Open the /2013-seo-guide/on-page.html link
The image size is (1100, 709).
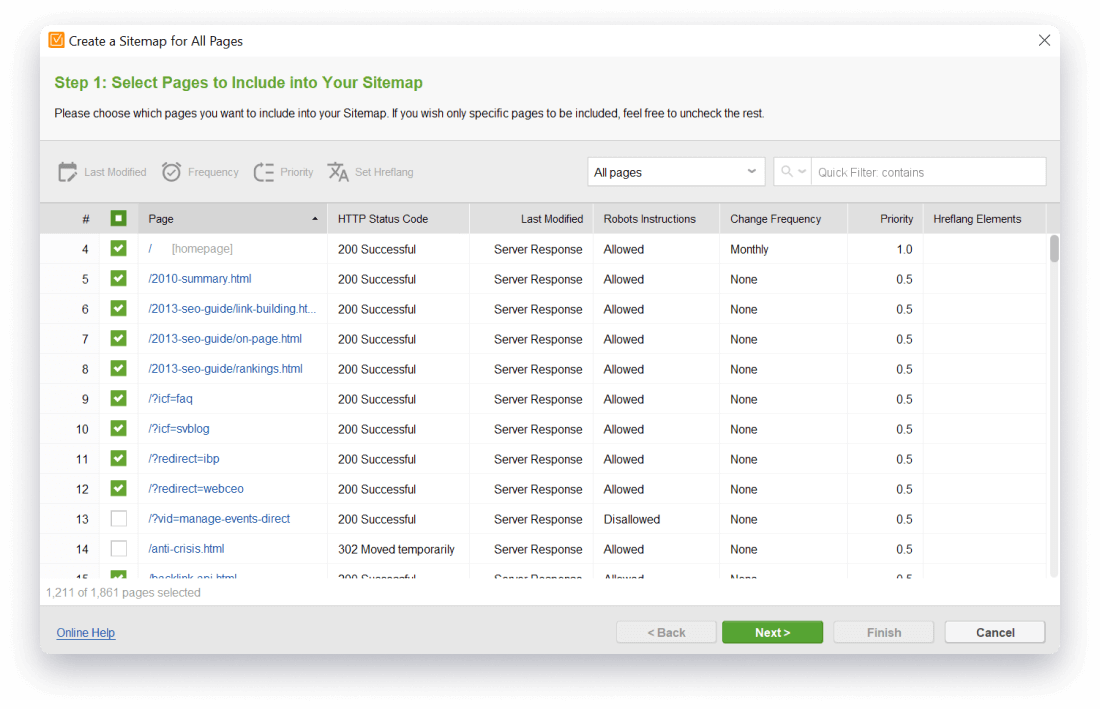(x=225, y=339)
